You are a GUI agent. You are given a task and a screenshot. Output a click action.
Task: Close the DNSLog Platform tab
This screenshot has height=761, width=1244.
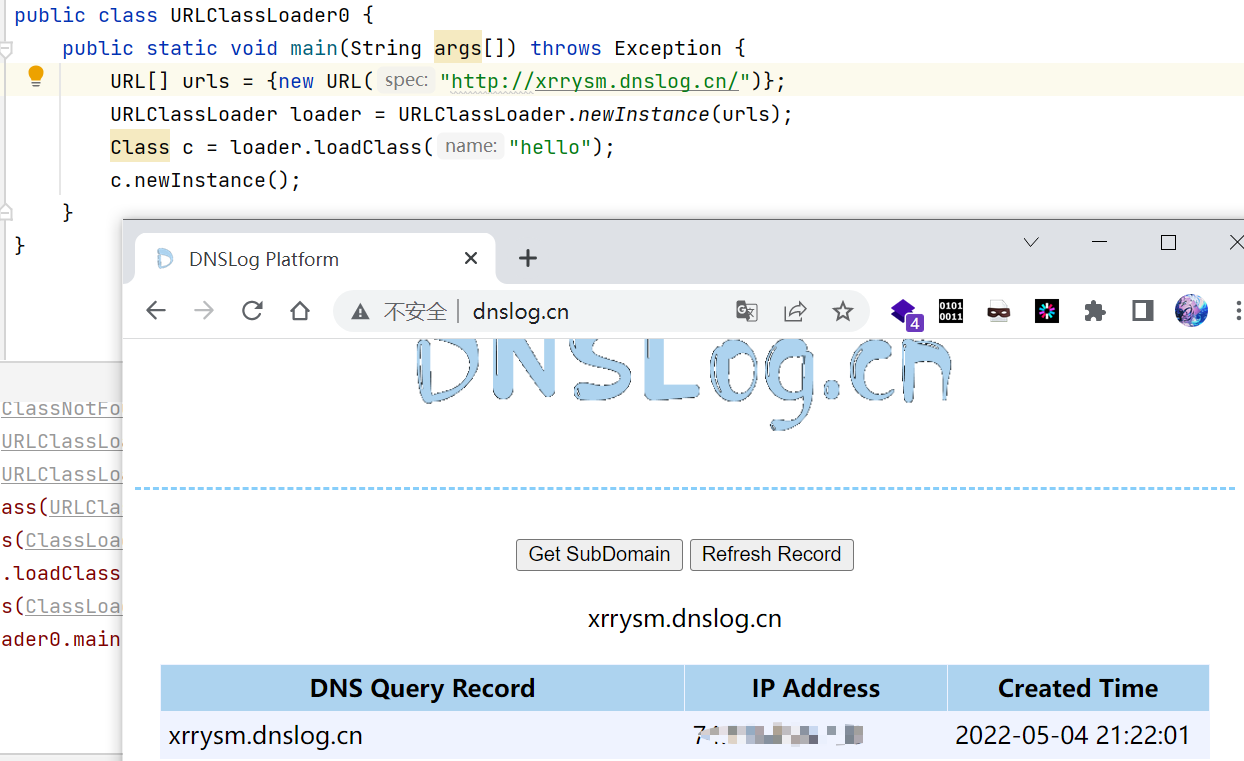(471, 258)
